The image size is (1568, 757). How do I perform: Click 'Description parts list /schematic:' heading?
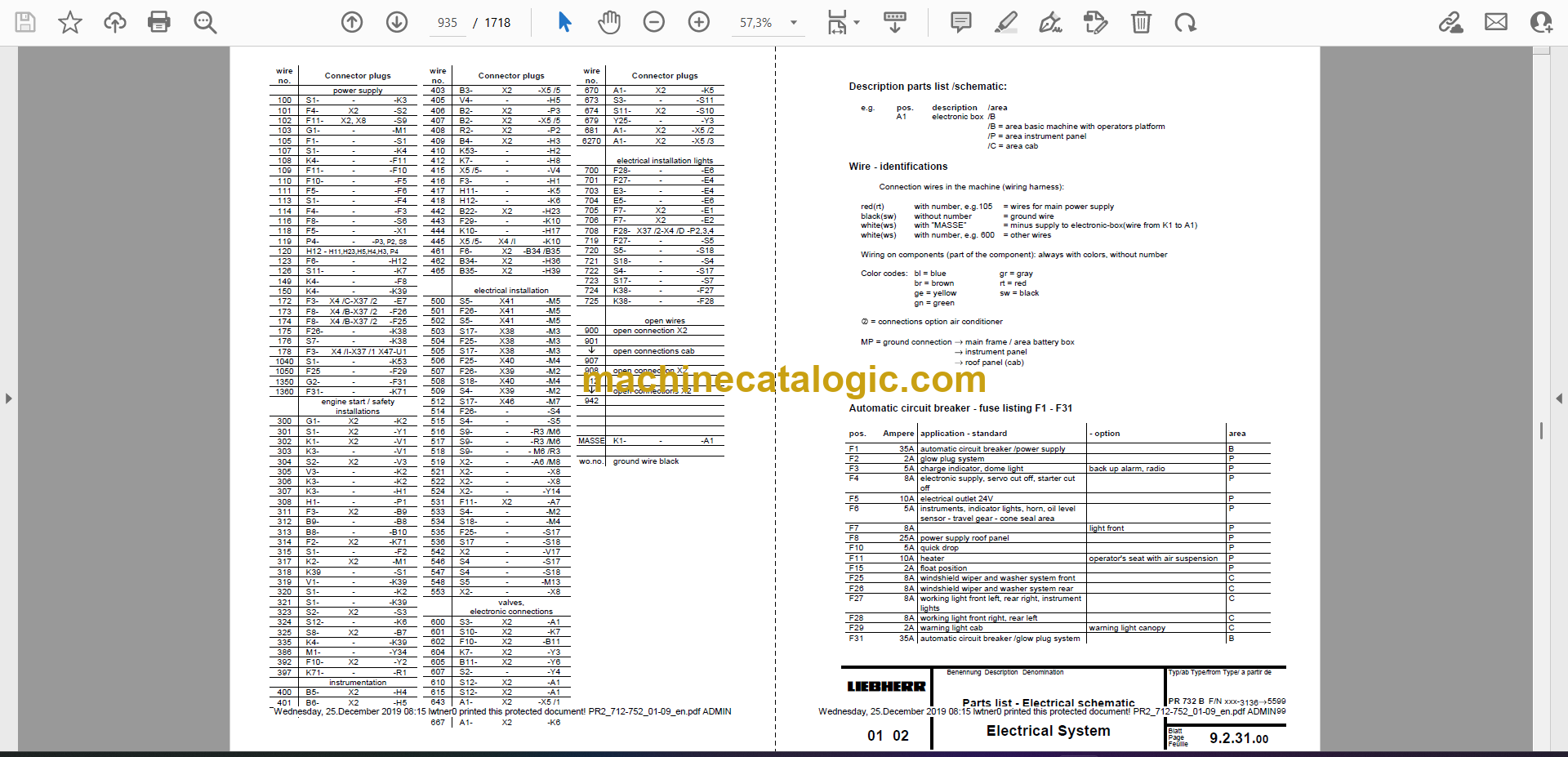928,87
